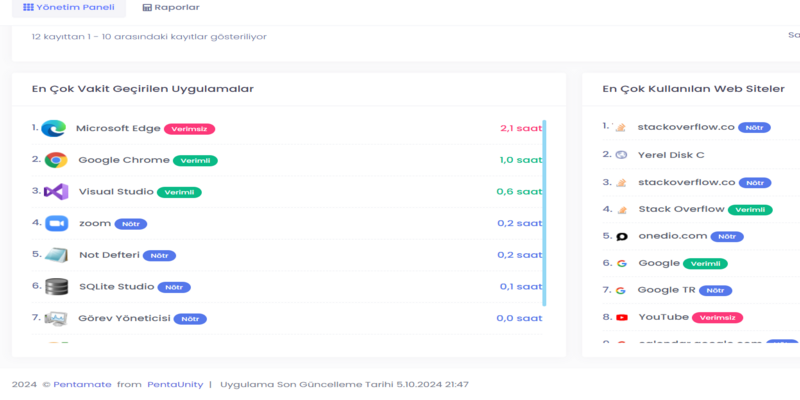Open the PentaUnity footer link
The image size is (800, 400).
[175, 384]
